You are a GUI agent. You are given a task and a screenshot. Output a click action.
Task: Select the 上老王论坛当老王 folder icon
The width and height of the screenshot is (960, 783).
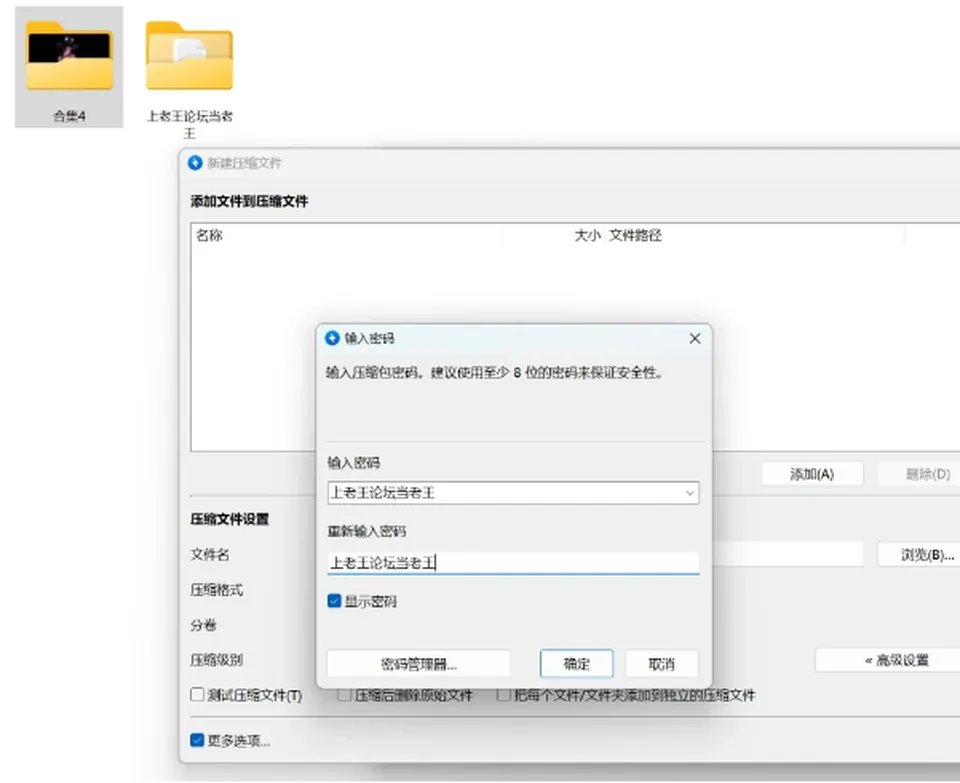pyautogui.click(x=189, y=56)
